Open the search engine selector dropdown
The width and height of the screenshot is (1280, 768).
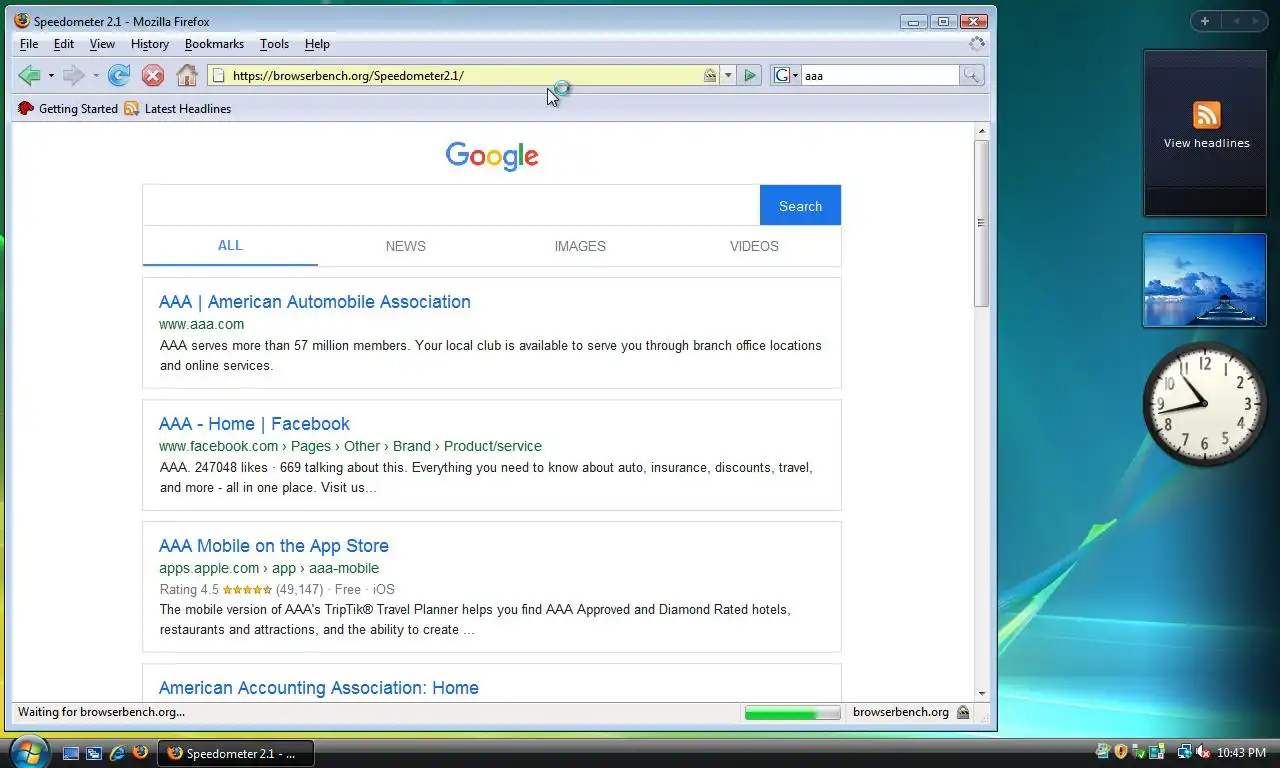(786, 75)
